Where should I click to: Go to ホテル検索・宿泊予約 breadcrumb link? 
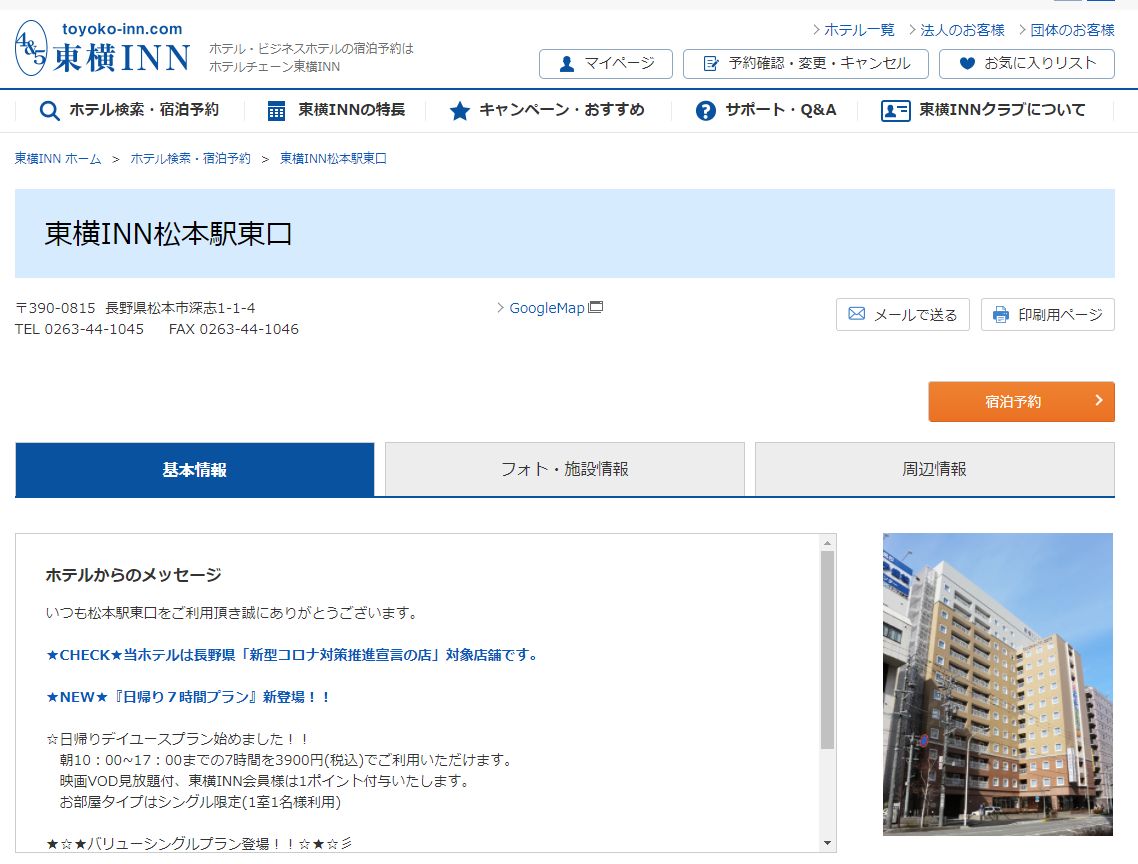(190, 158)
